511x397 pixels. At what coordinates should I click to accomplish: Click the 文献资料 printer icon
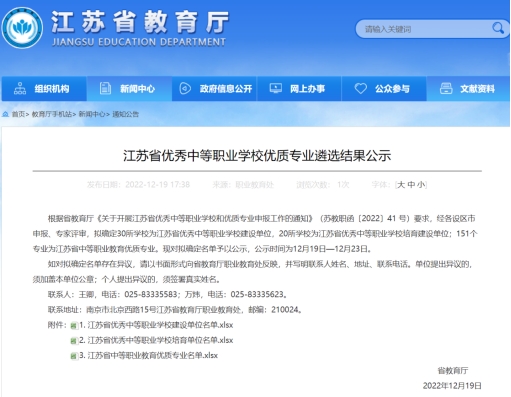point(446,88)
